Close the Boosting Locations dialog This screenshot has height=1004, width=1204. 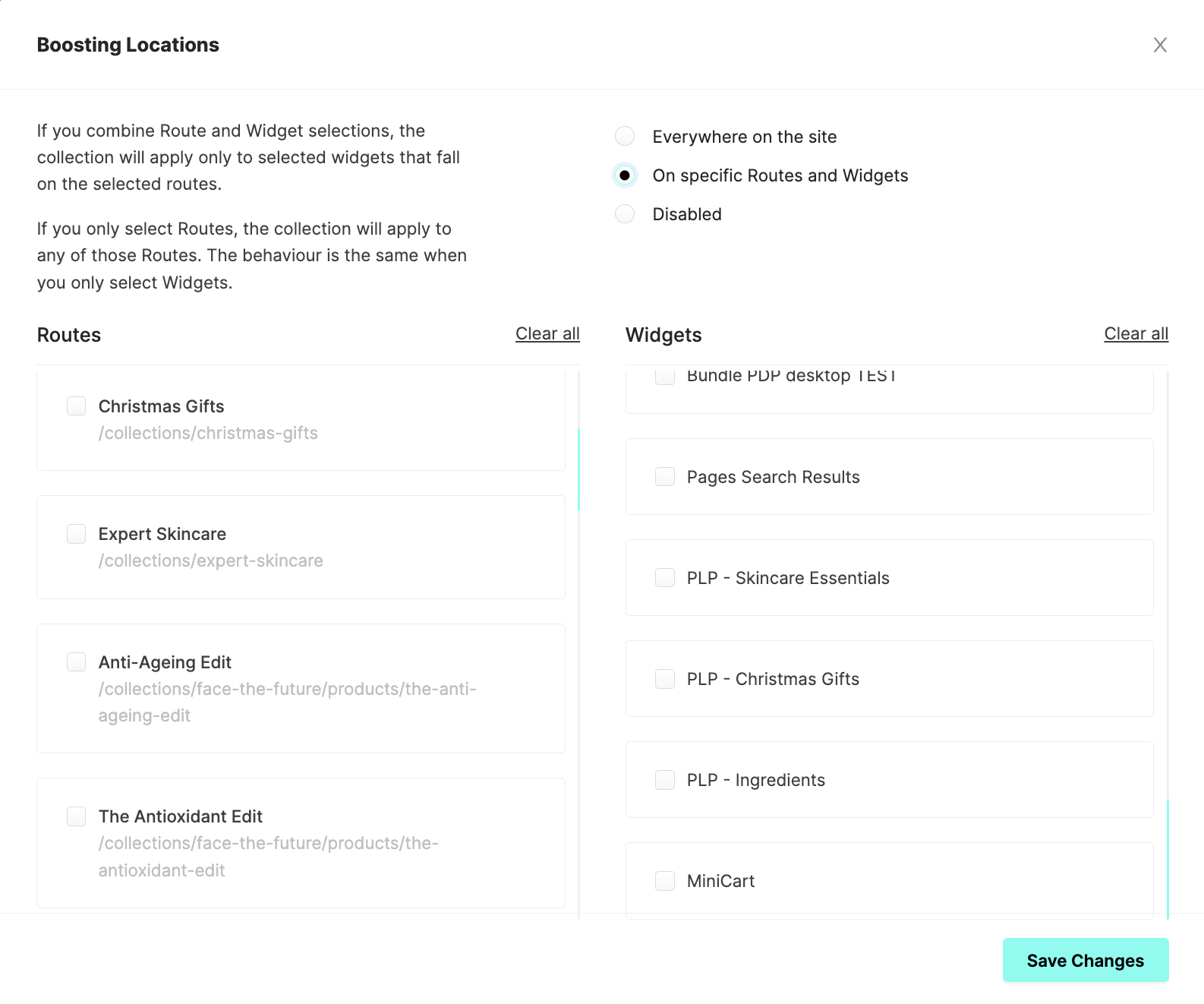[x=1160, y=45]
